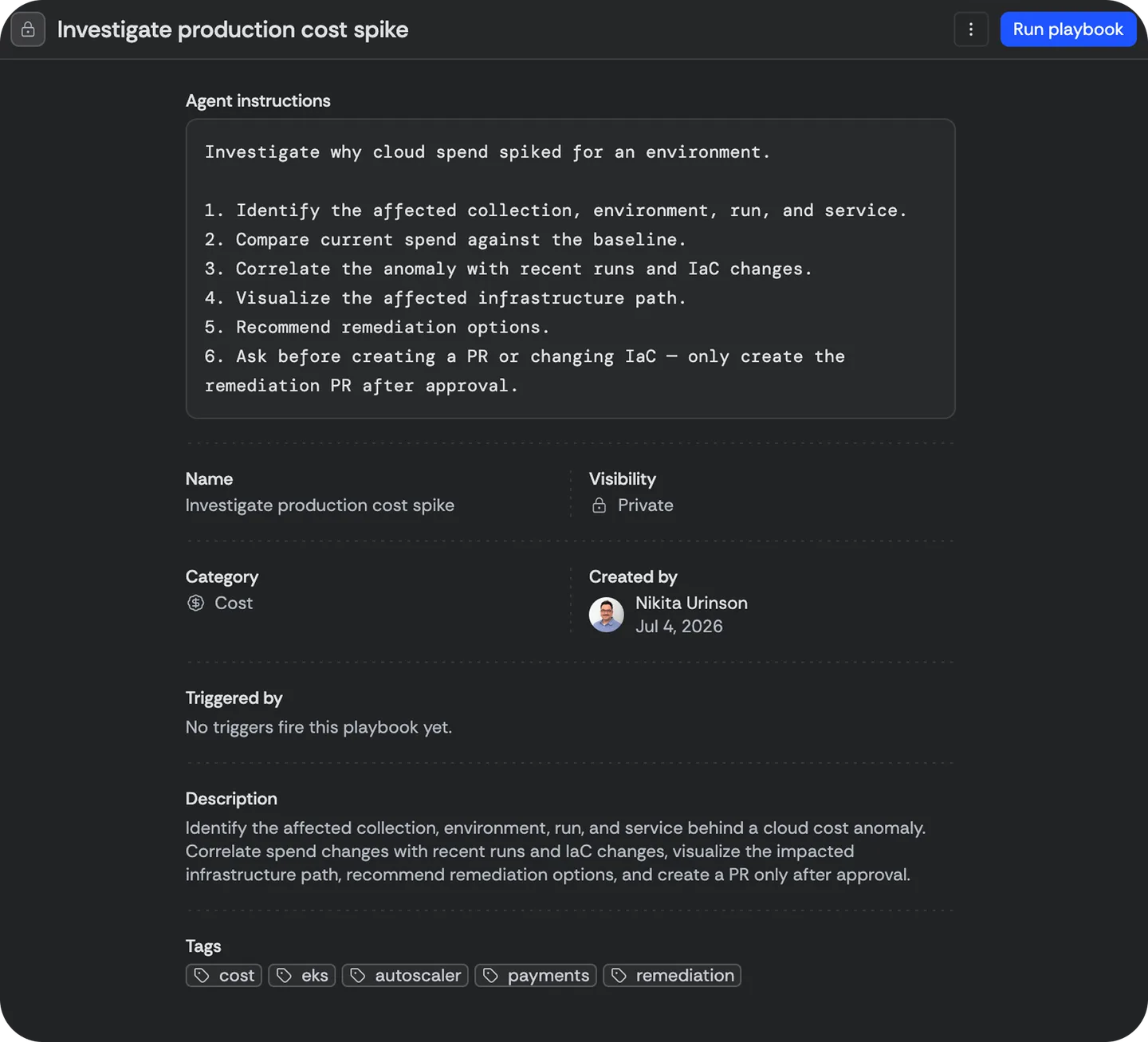Screen dimensions: 1148x1042
Task: Select the autoscaler tag chip
Action: click(x=405, y=975)
